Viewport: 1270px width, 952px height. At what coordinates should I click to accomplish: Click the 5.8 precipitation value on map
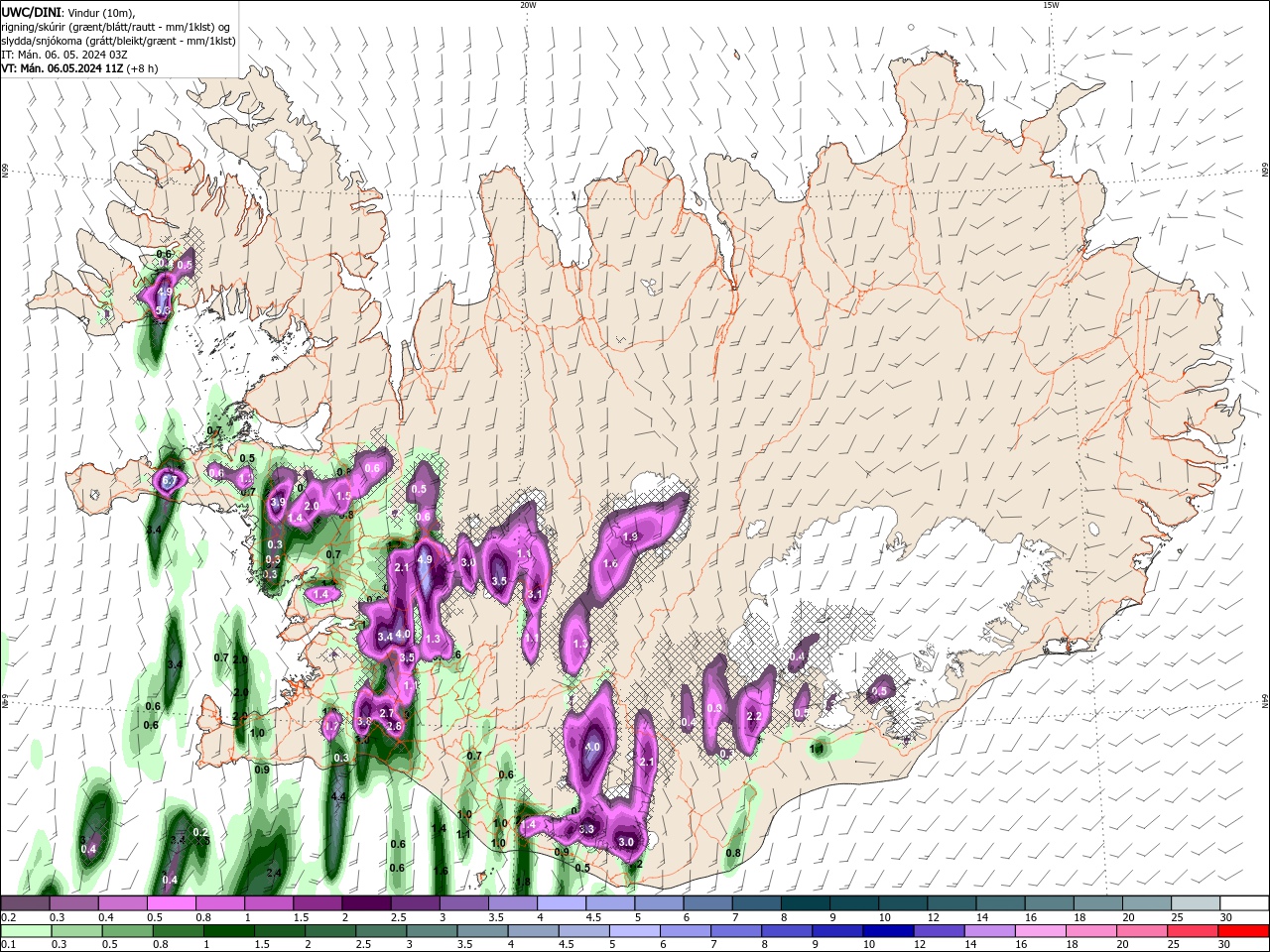tap(165, 310)
